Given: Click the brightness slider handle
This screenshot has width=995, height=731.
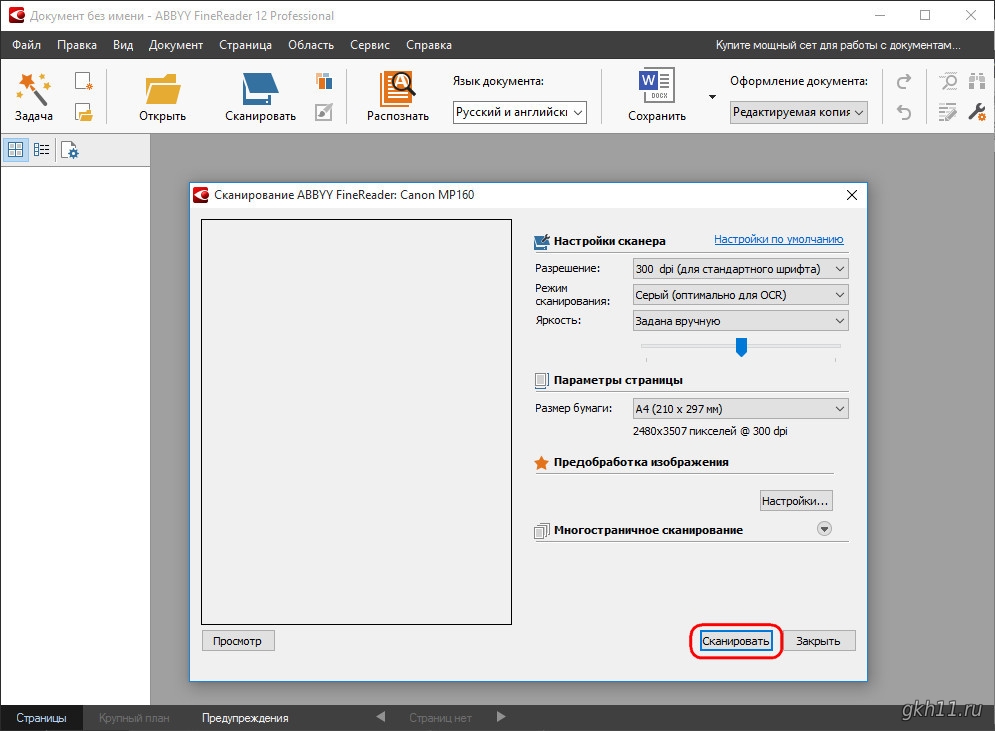Looking at the screenshot, I should coord(741,346).
